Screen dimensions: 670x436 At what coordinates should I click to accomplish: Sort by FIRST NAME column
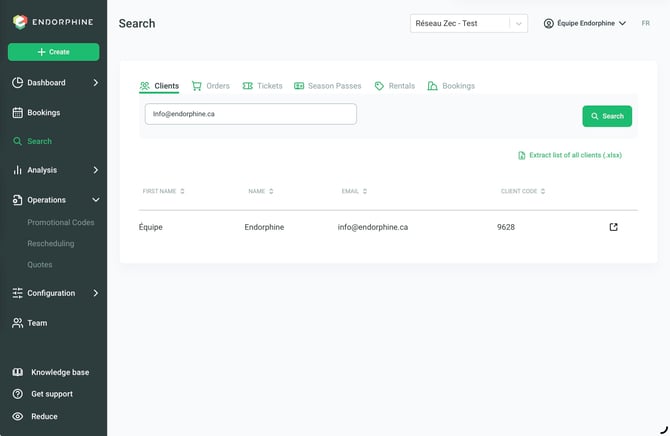164,191
